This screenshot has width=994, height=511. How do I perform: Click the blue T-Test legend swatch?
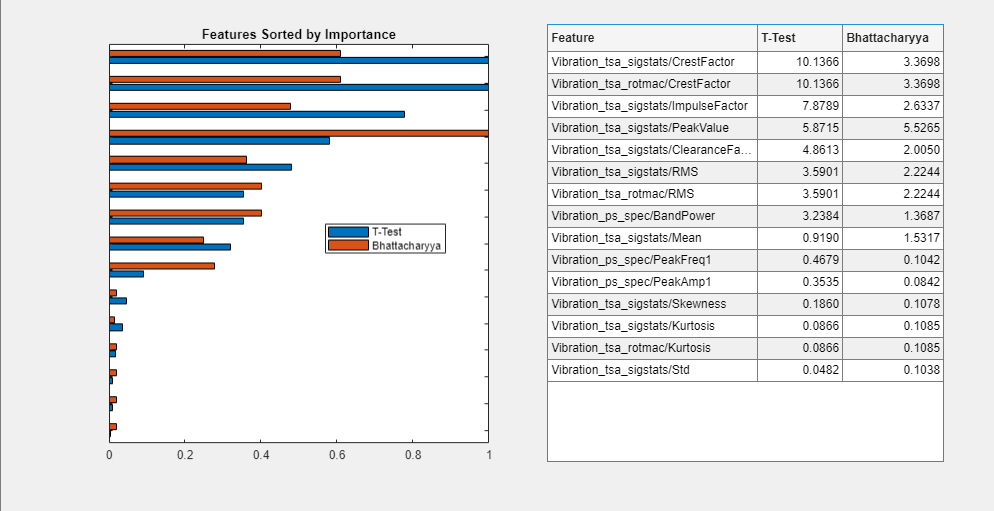[x=348, y=232]
